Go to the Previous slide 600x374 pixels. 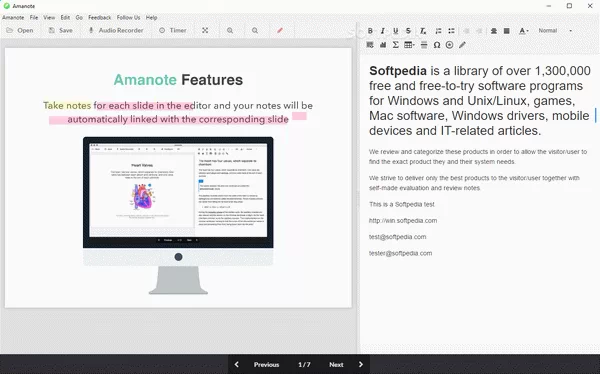pos(266,364)
